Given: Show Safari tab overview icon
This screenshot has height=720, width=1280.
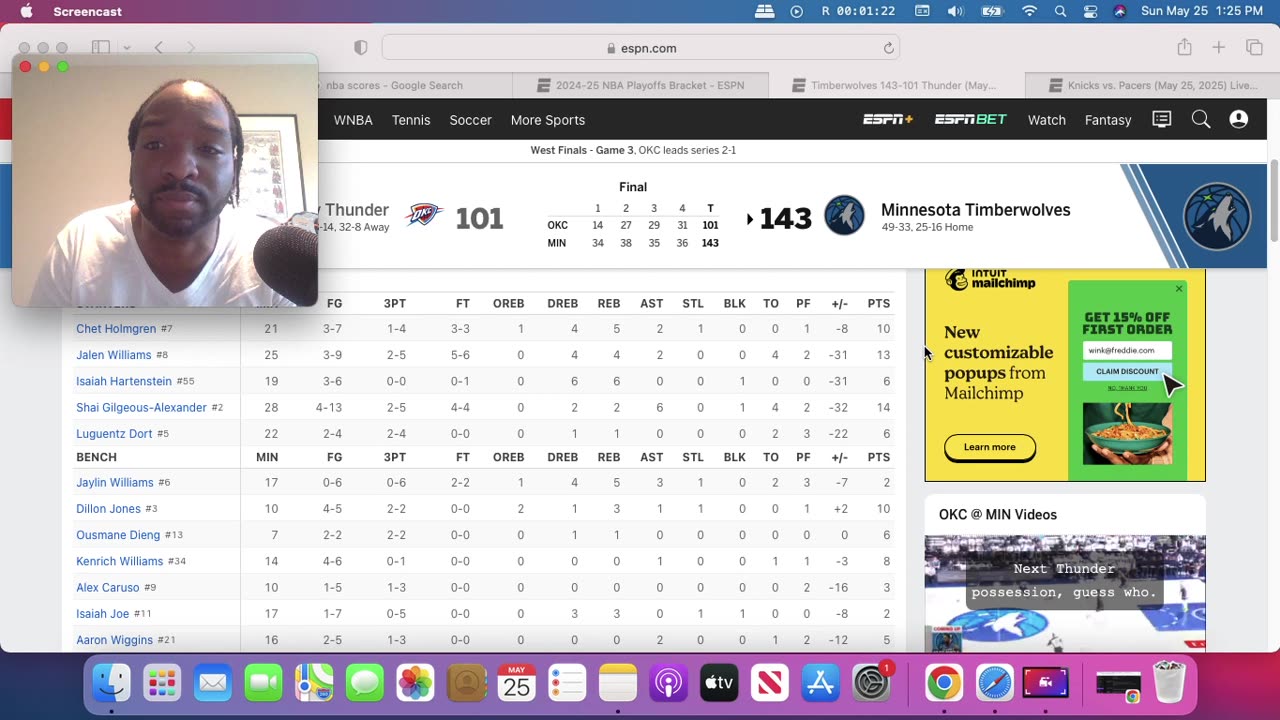Looking at the screenshot, I should (x=1254, y=47).
